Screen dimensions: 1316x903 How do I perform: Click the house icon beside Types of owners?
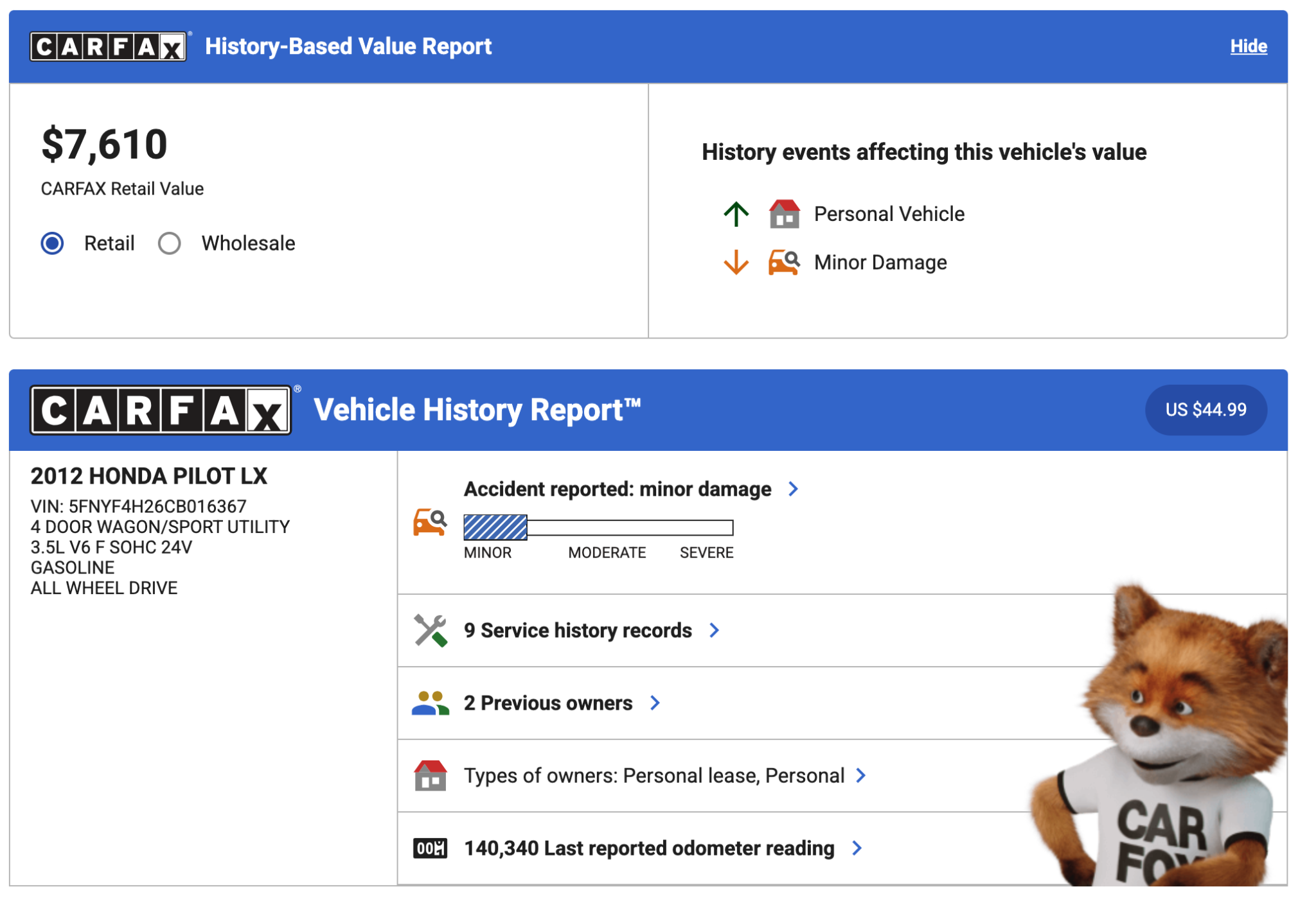pyautogui.click(x=430, y=775)
